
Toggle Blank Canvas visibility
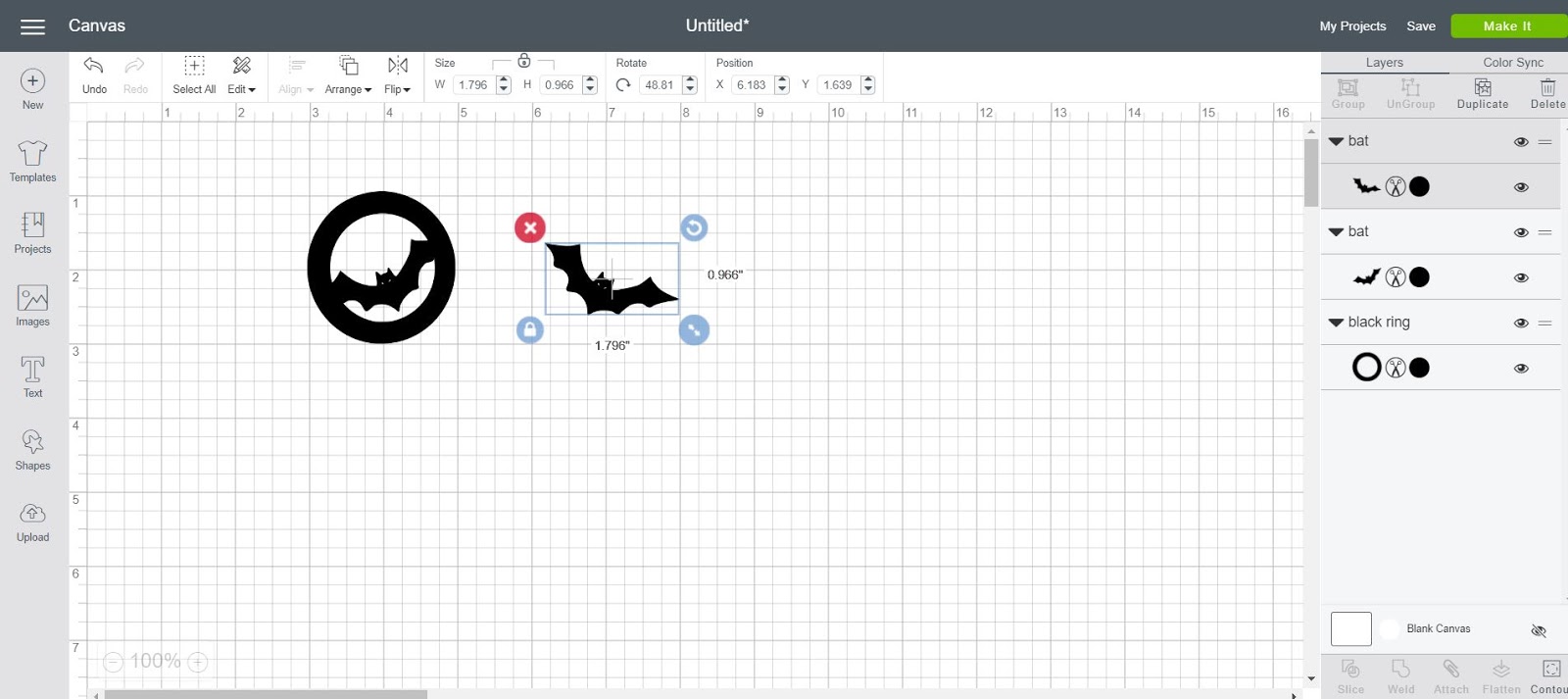click(x=1539, y=630)
